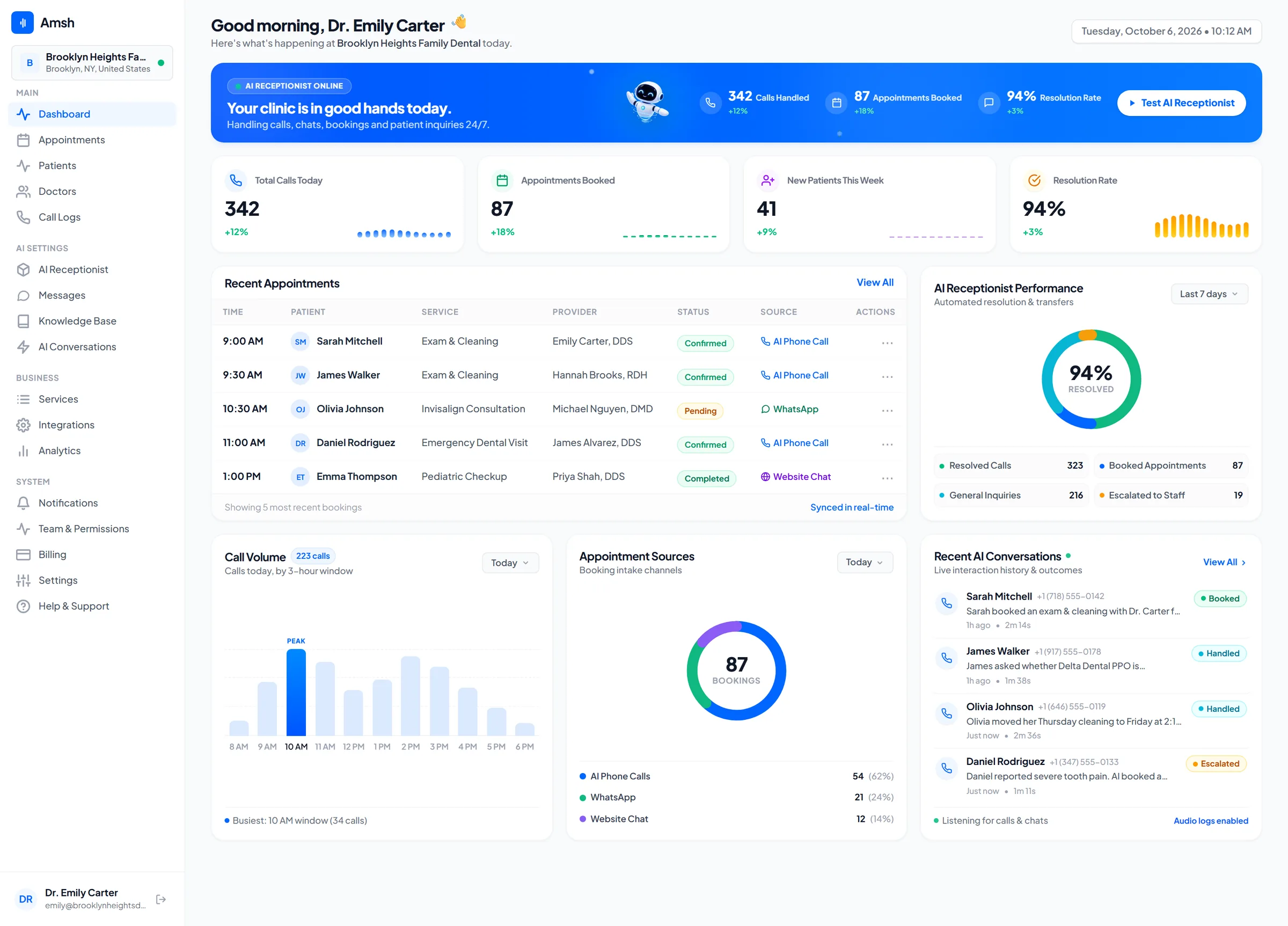Open Billing in System section
The image size is (1288, 926).
(92, 555)
